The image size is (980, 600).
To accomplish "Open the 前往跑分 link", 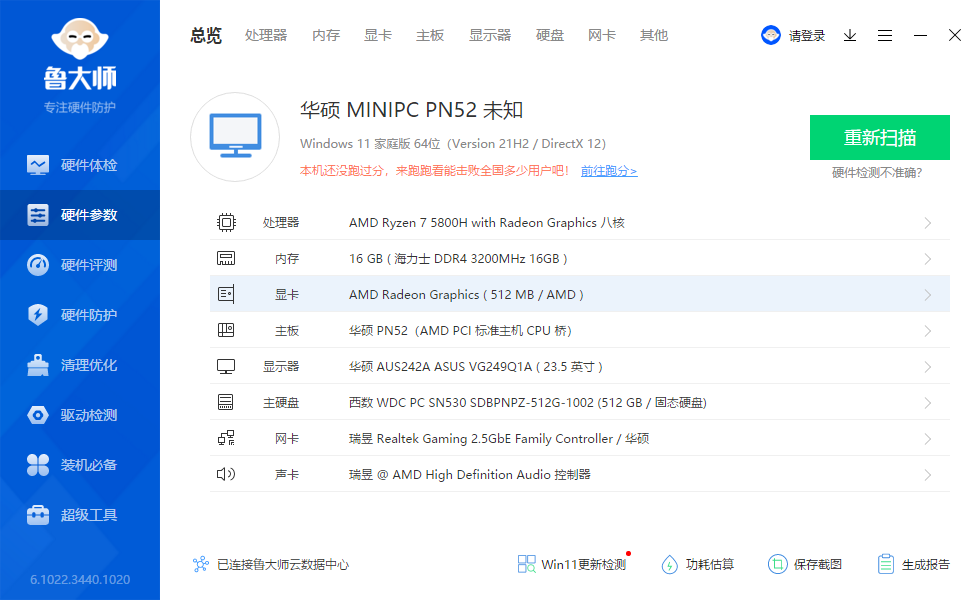I will coord(607,171).
